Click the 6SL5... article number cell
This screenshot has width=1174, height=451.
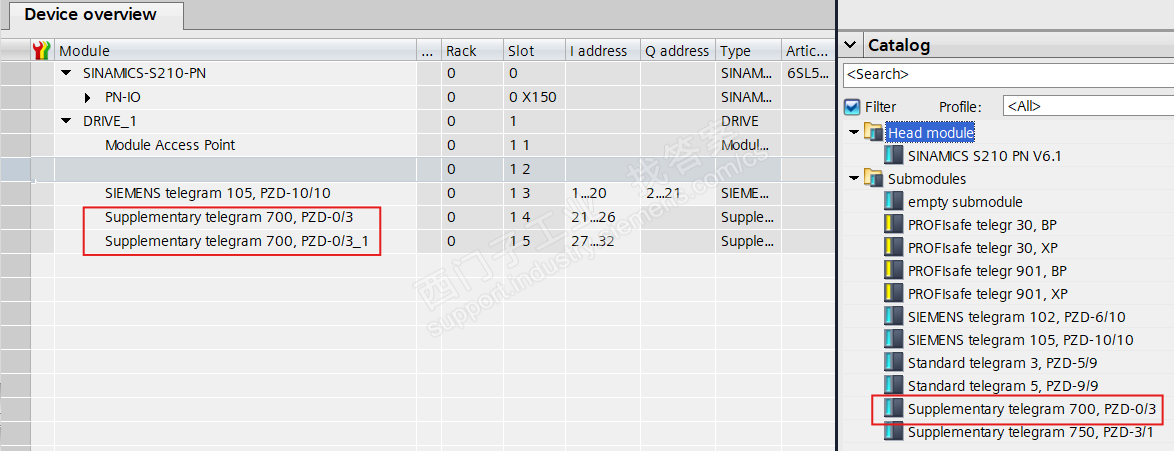point(808,73)
